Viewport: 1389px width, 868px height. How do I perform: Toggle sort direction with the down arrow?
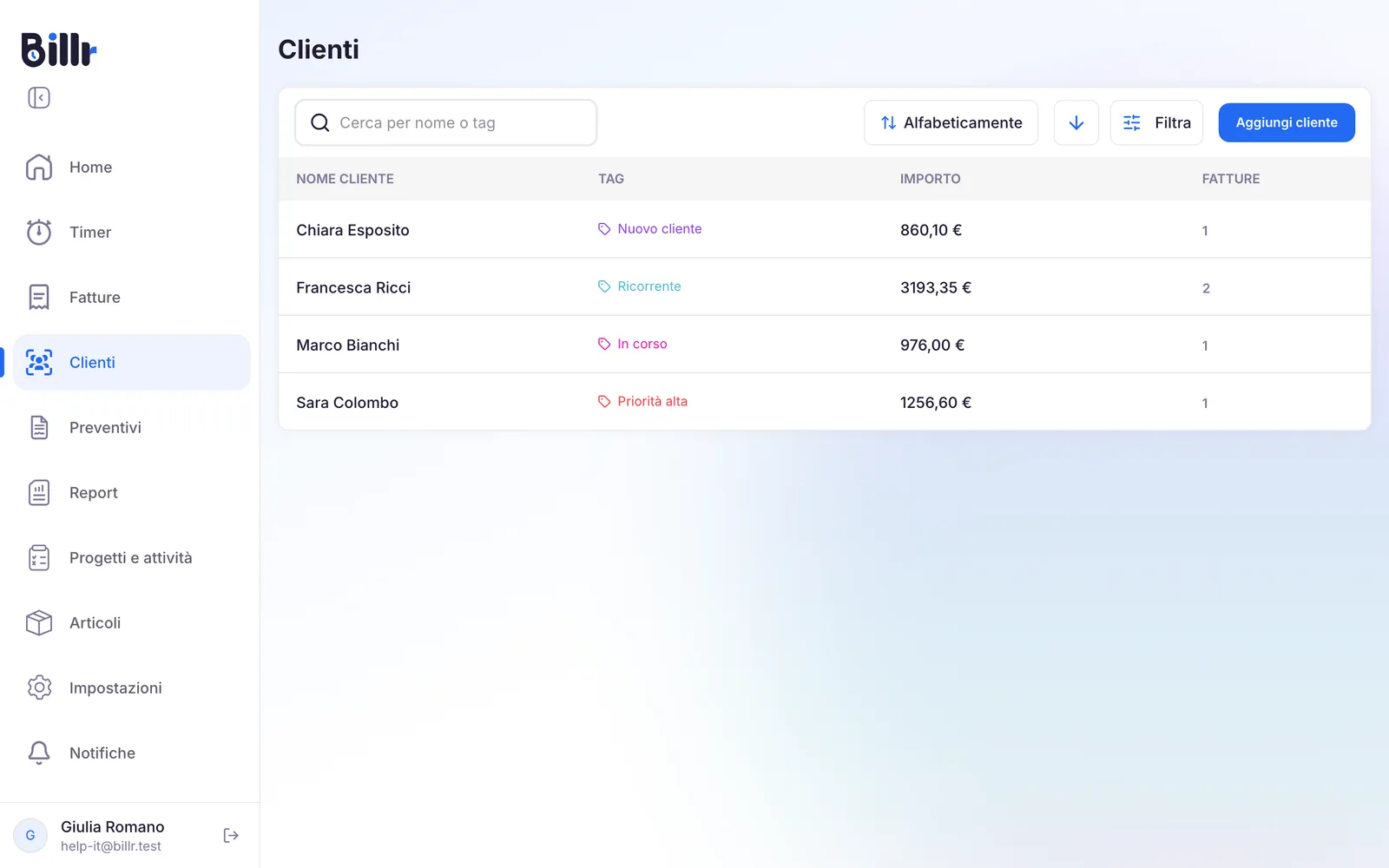[x=1076, y=122]
